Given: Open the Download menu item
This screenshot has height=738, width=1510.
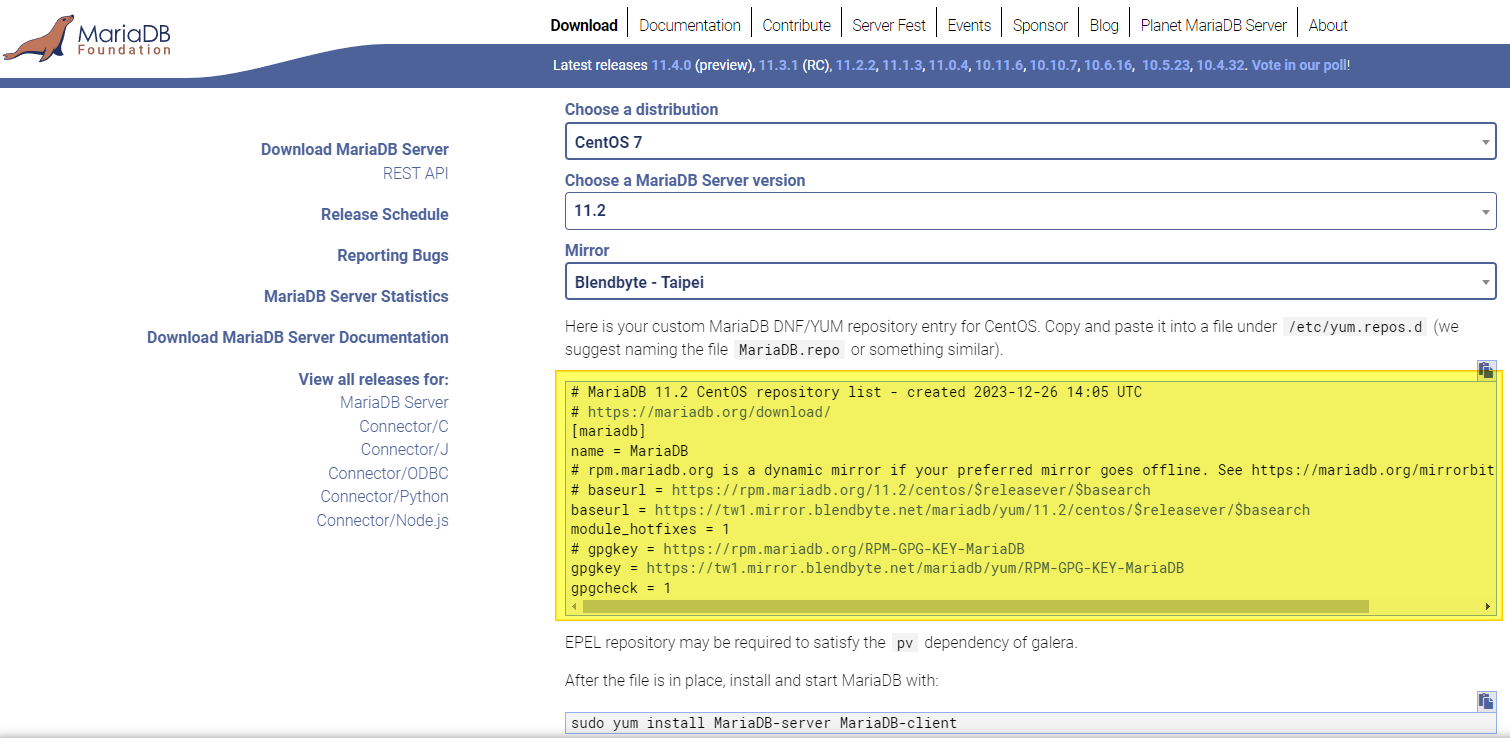Looking at the screenshot, I should click(584, 25).
